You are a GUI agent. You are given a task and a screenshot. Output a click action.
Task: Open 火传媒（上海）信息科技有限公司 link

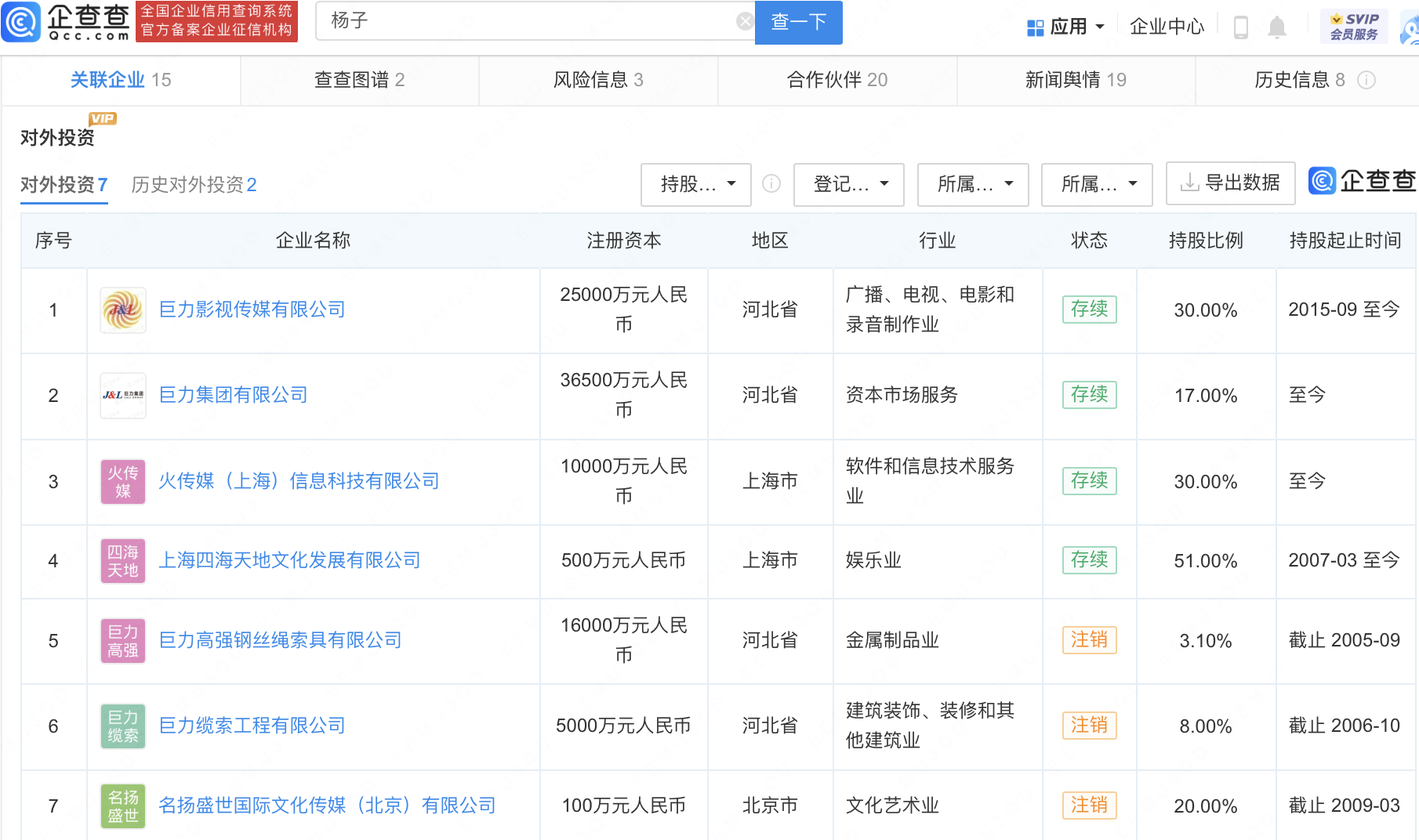tap(299, 481)
